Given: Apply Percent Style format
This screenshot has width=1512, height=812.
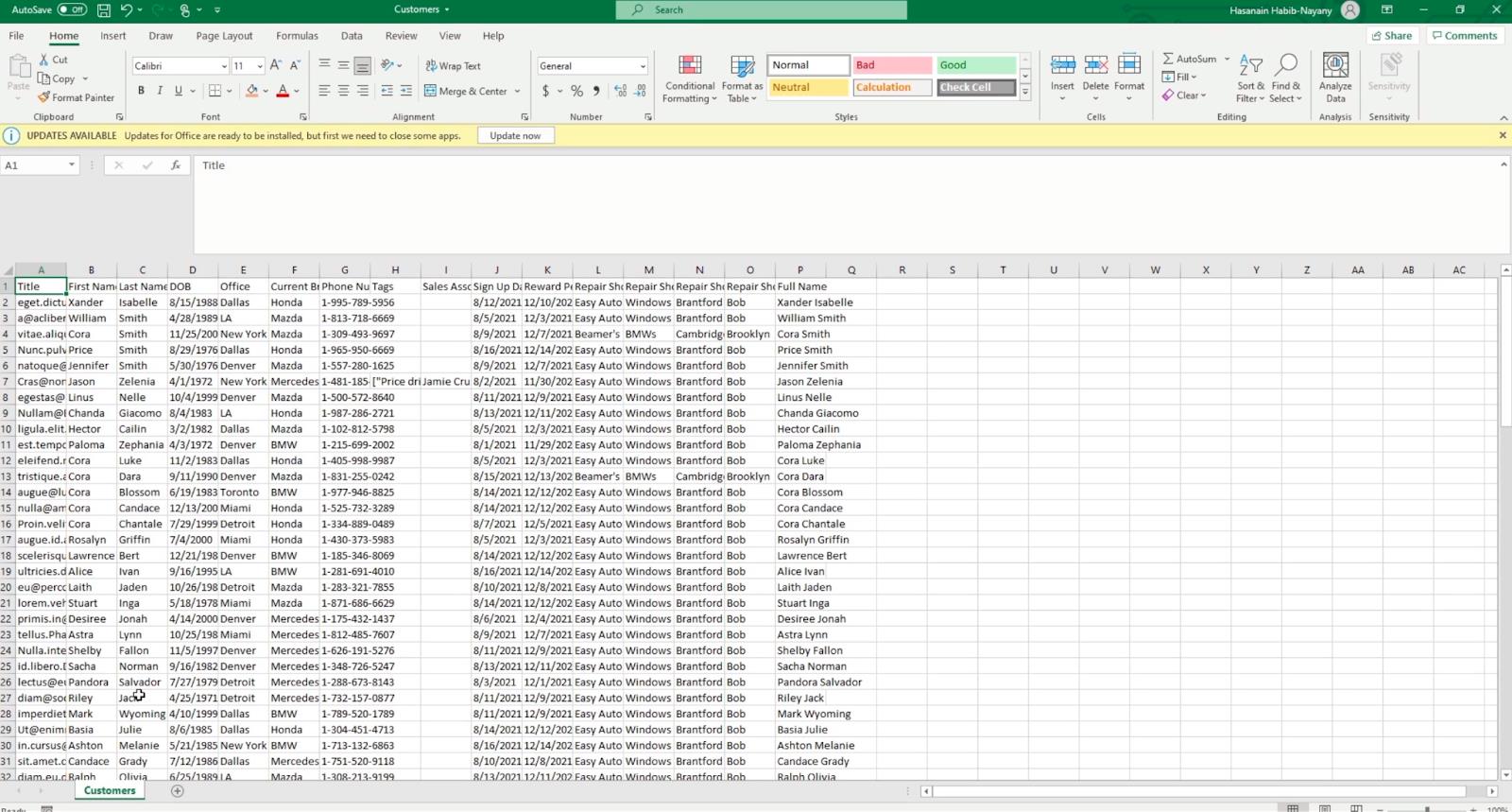Looking at the screenshot, I should tap(576, 91).
